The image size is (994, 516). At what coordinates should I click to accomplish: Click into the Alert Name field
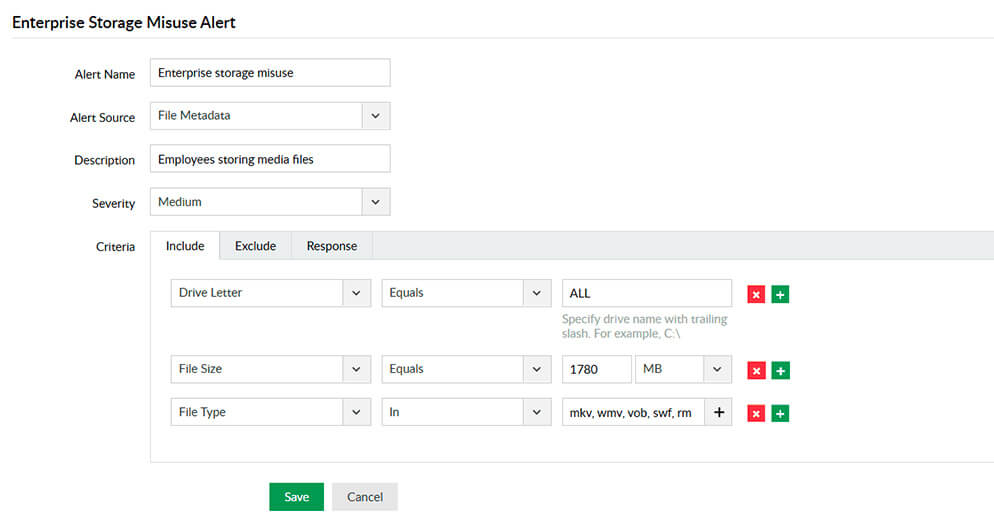click(x=269, y=73)
